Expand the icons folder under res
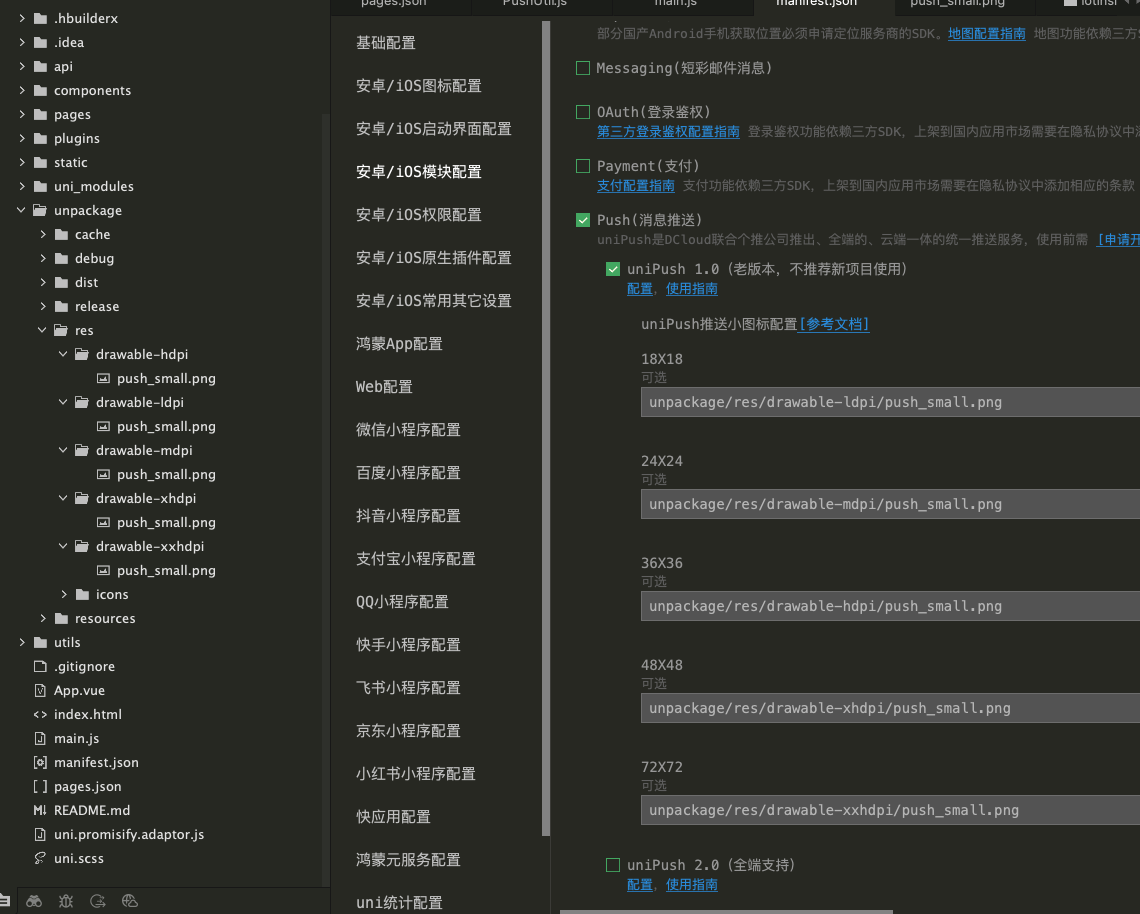Screen dimensions: 1140x914 [64, 594]
